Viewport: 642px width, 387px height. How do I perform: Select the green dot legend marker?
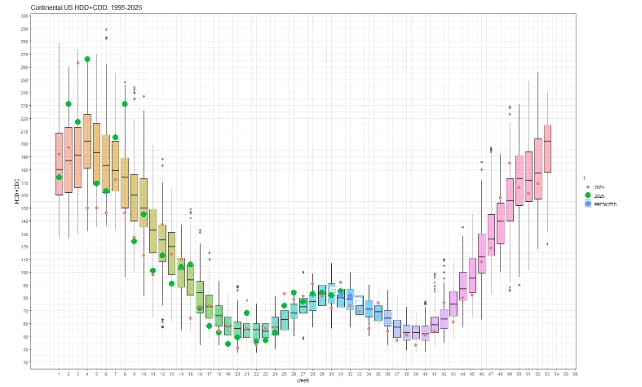[588, 195]
